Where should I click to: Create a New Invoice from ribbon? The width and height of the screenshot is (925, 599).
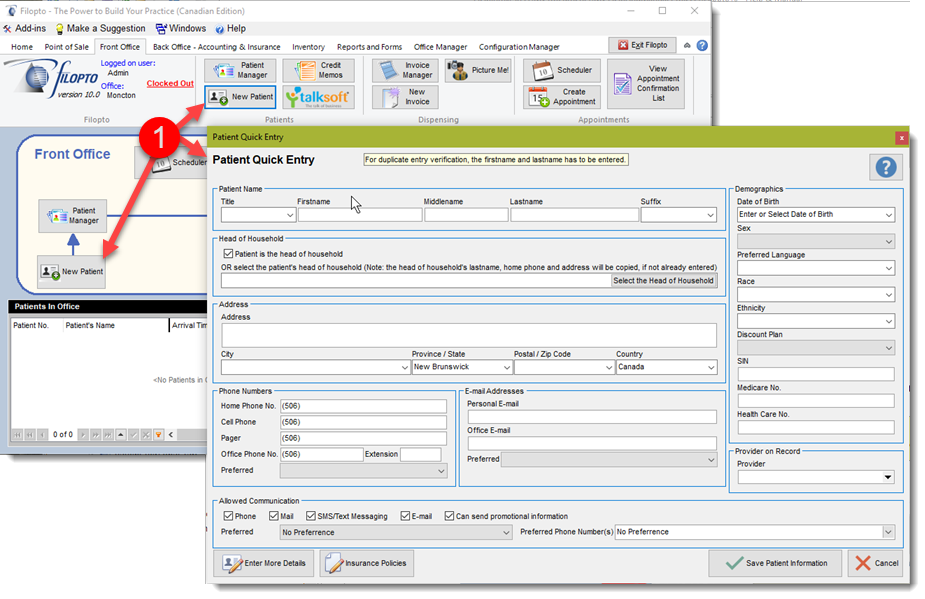(405, 97)
